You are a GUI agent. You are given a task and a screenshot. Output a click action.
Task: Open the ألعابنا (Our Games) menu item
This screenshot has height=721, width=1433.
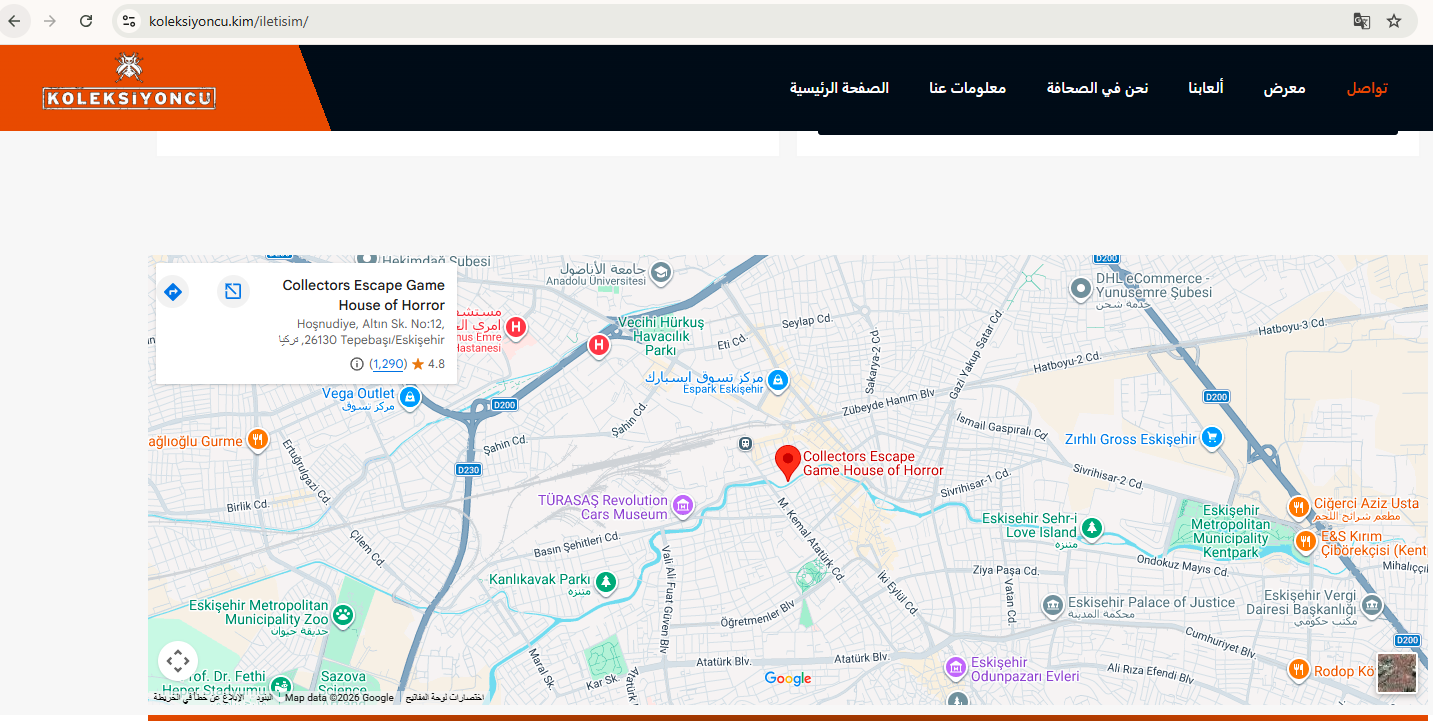pyautogui.click(x=1205, y=88)
